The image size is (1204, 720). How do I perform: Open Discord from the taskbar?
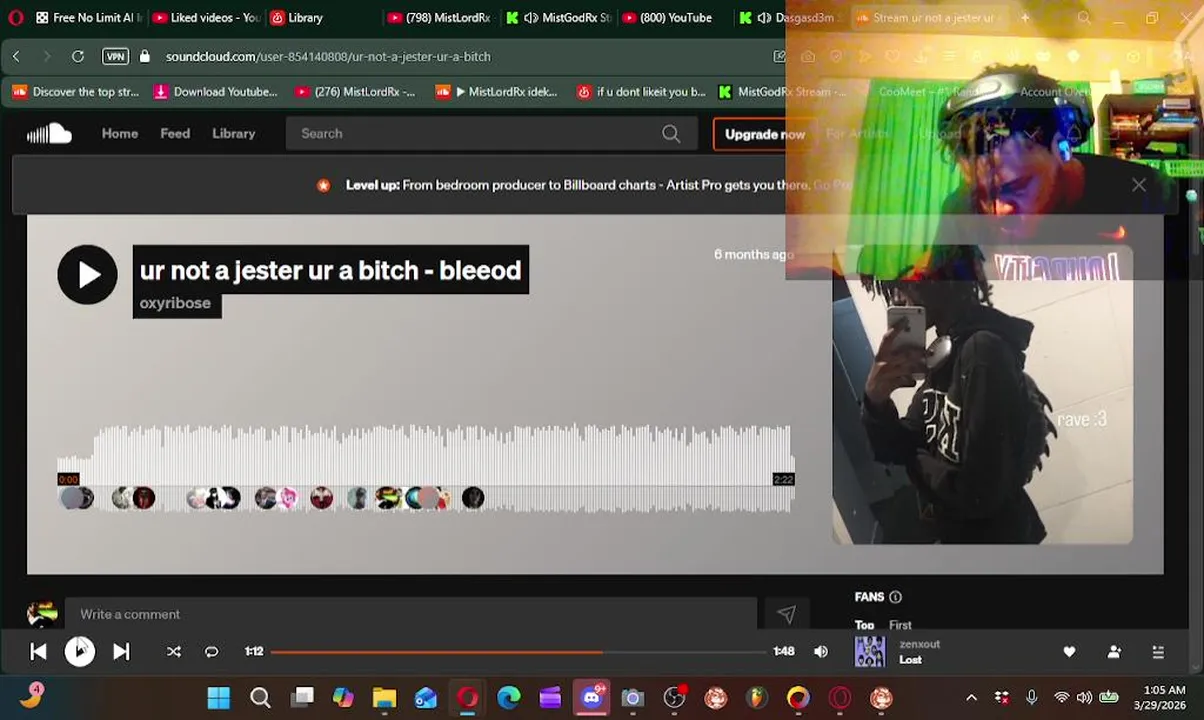(x=592, y=697)
